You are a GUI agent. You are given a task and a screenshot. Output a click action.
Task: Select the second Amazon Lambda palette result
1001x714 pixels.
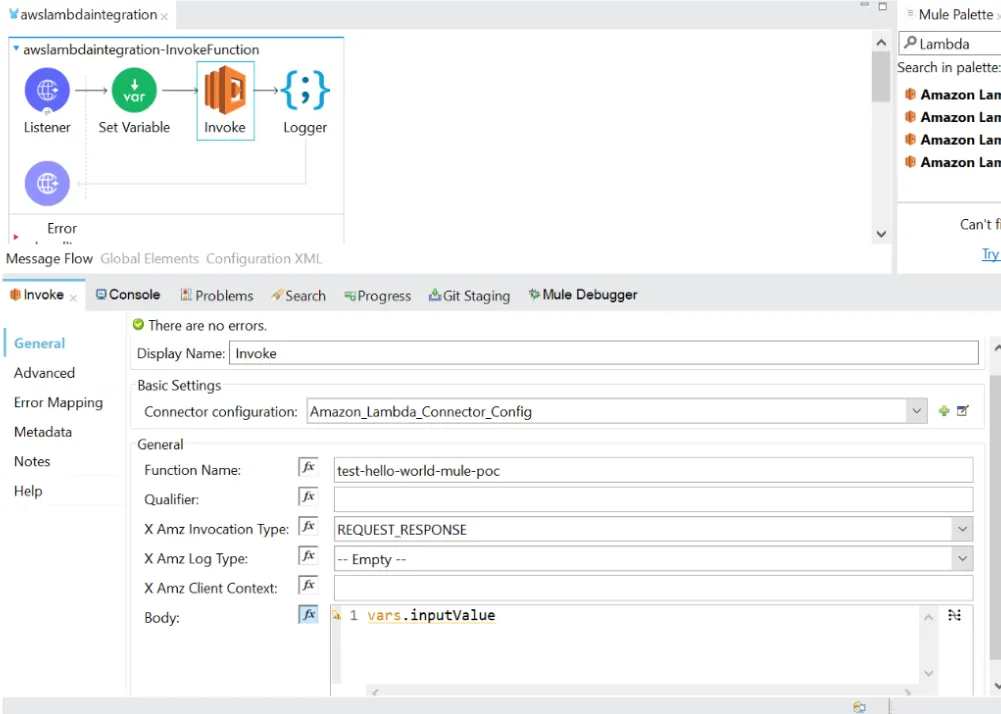(952, 117)
